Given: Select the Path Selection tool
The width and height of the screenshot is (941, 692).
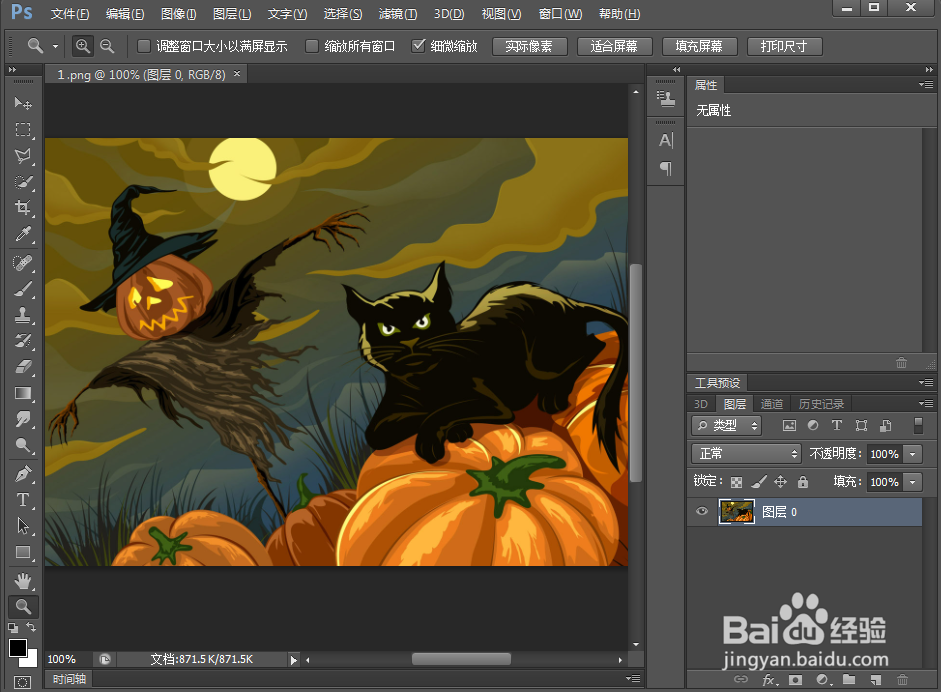Looking at the screenshot, I should 23,526.
